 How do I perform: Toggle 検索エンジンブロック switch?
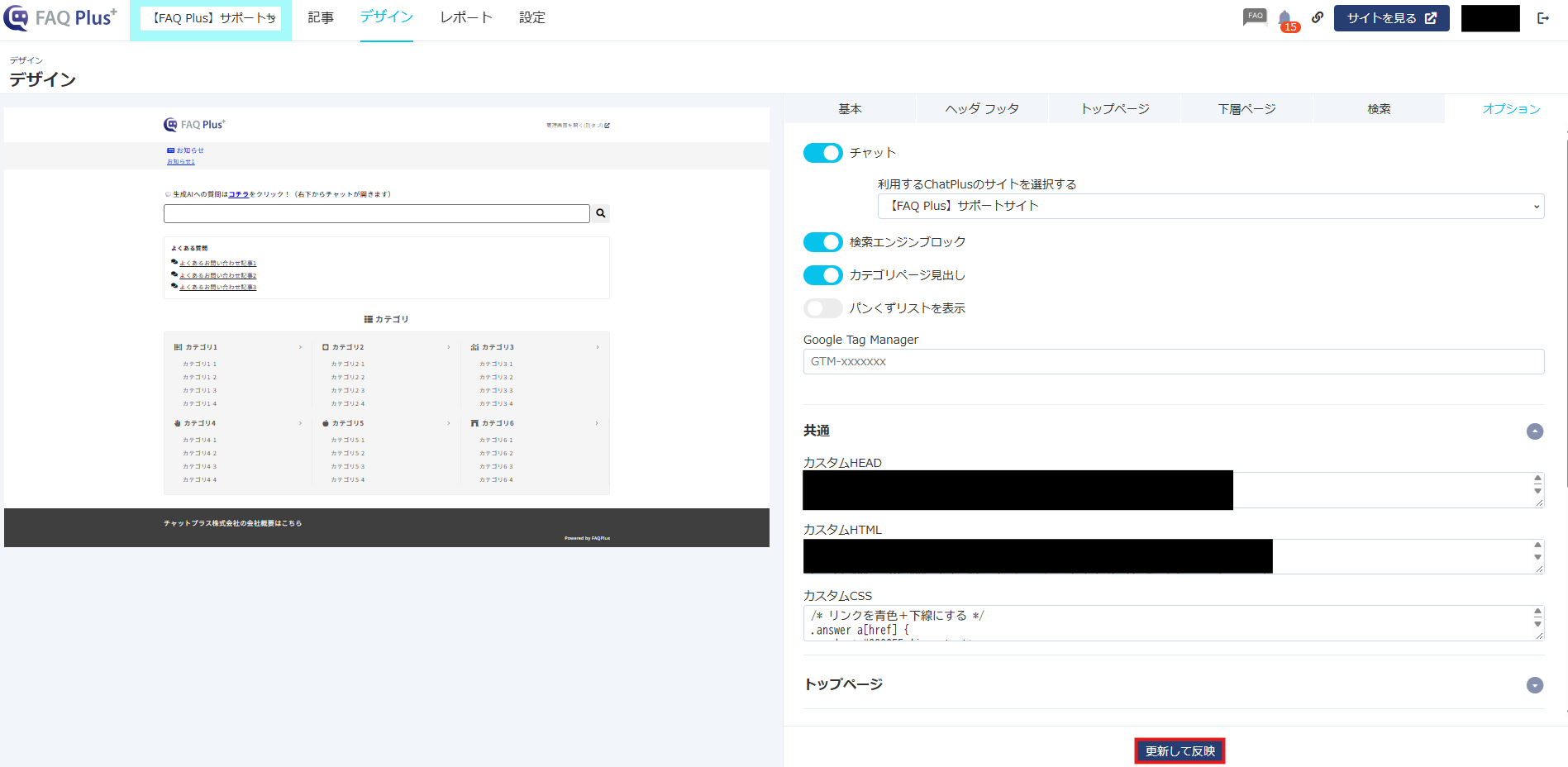tap(822, 242)
